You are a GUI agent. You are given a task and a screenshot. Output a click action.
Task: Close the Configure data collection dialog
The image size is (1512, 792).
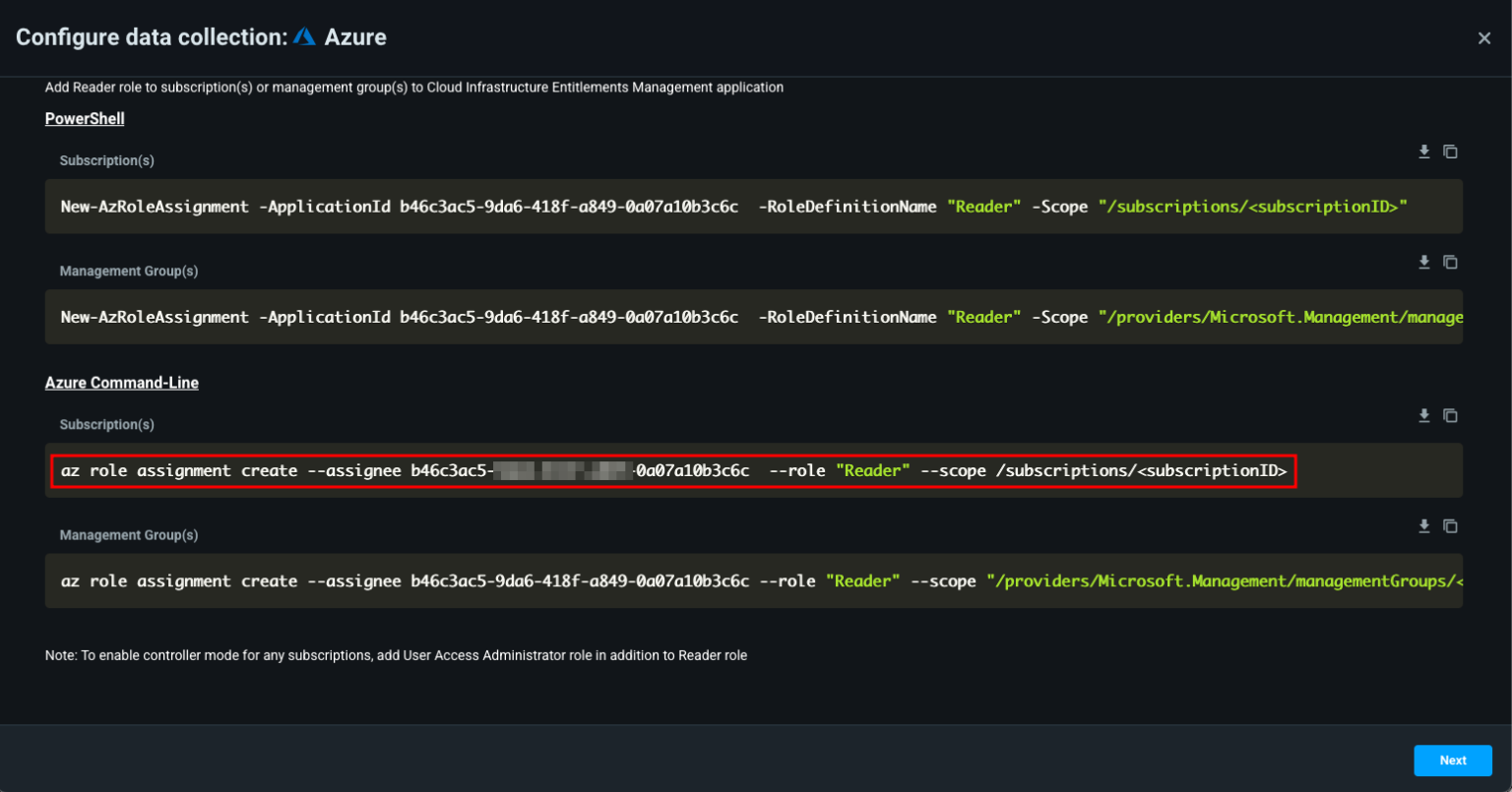coord(1483,38)
